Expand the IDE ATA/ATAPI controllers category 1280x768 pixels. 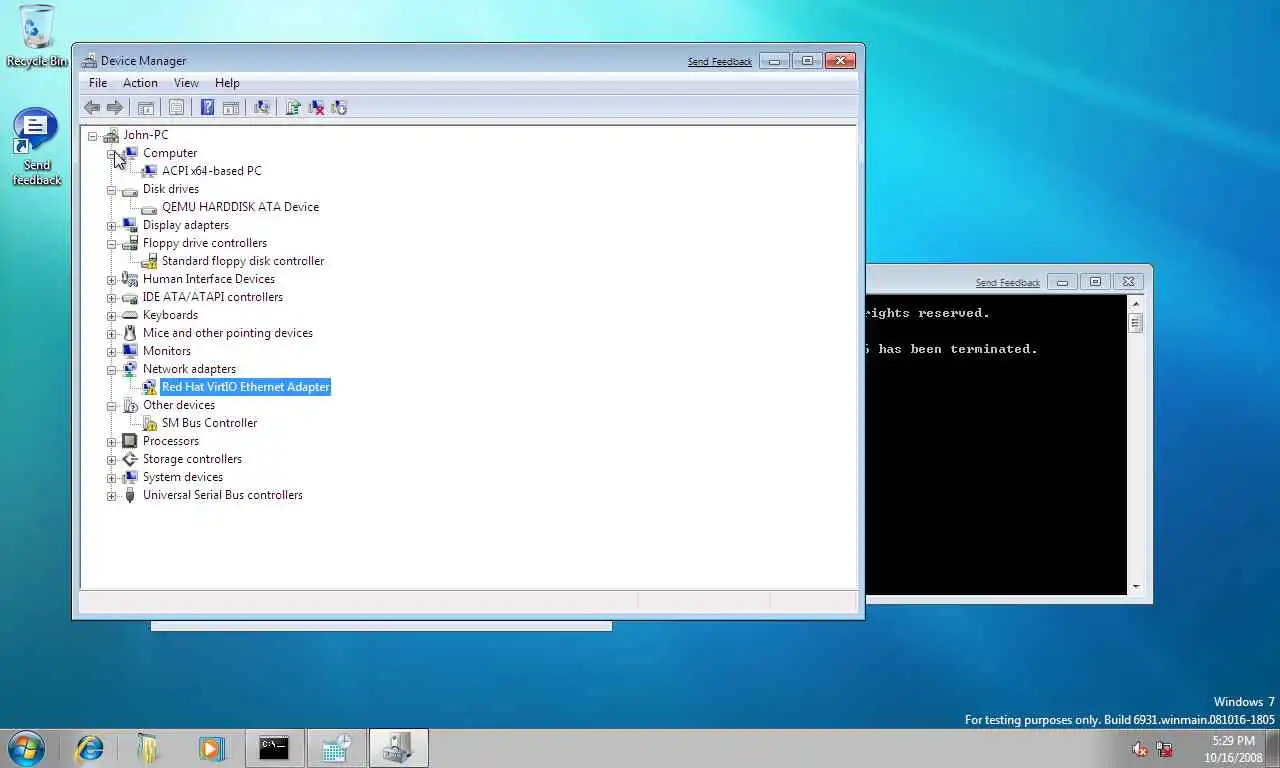coord(112,298)
